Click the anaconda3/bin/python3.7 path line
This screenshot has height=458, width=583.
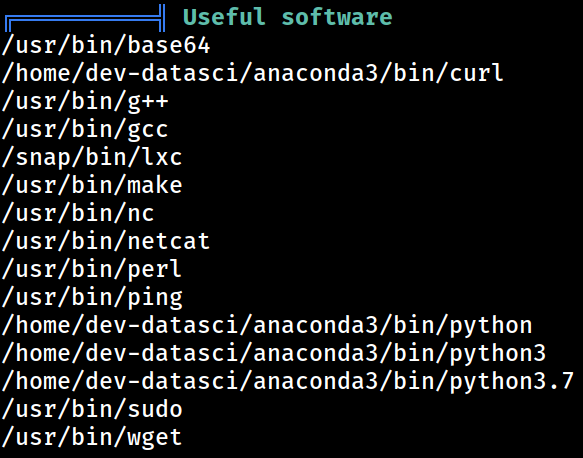tap(288, 382)
